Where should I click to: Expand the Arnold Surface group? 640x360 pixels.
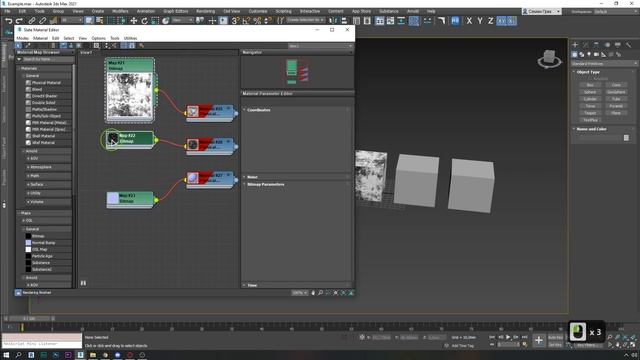[37, 184]
